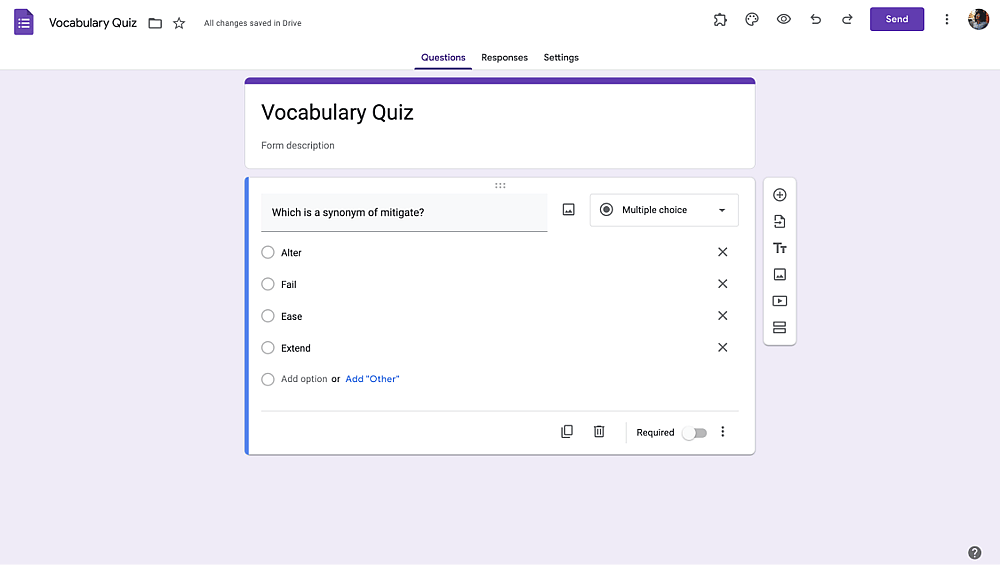Viewport: 1000px width, 565px height.
Task: Redo the last change
Action: pos(847,19)
